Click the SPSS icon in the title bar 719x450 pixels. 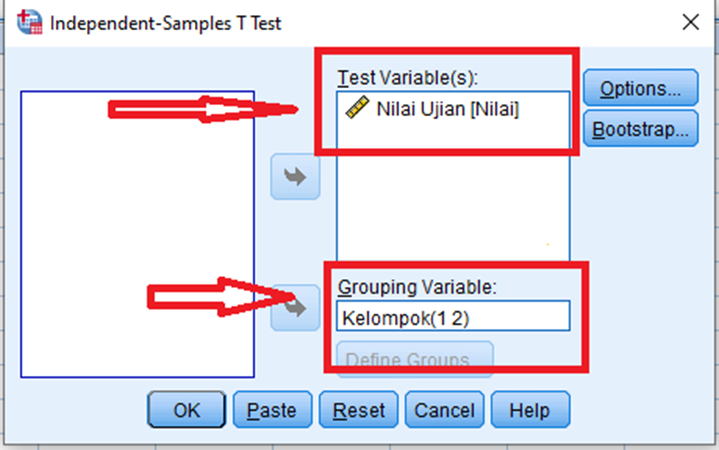click(29, 22)
